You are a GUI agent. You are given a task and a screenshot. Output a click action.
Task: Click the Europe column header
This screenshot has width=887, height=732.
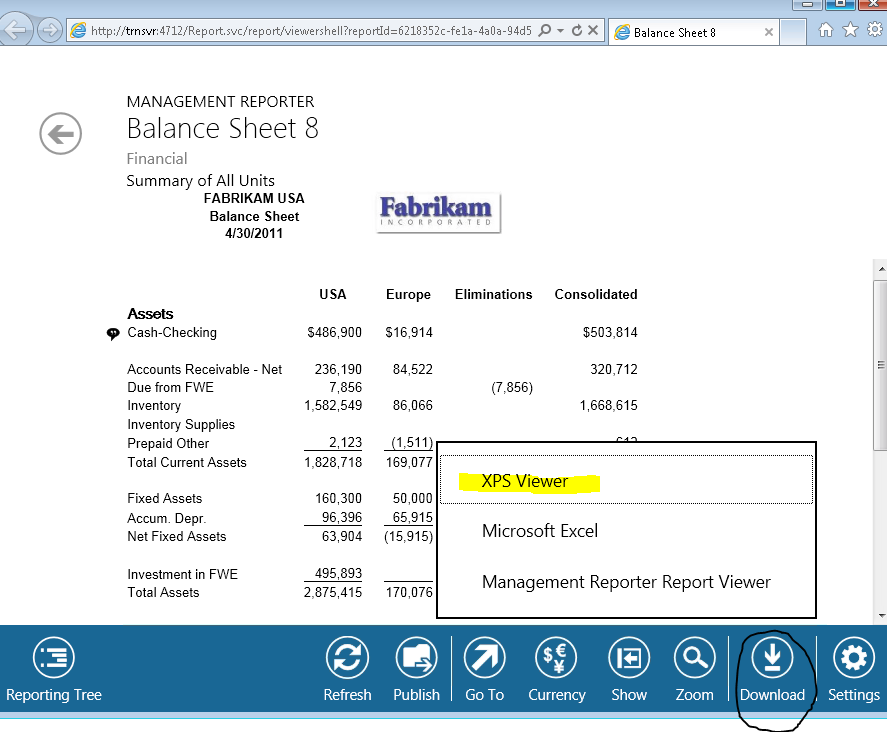408,295
